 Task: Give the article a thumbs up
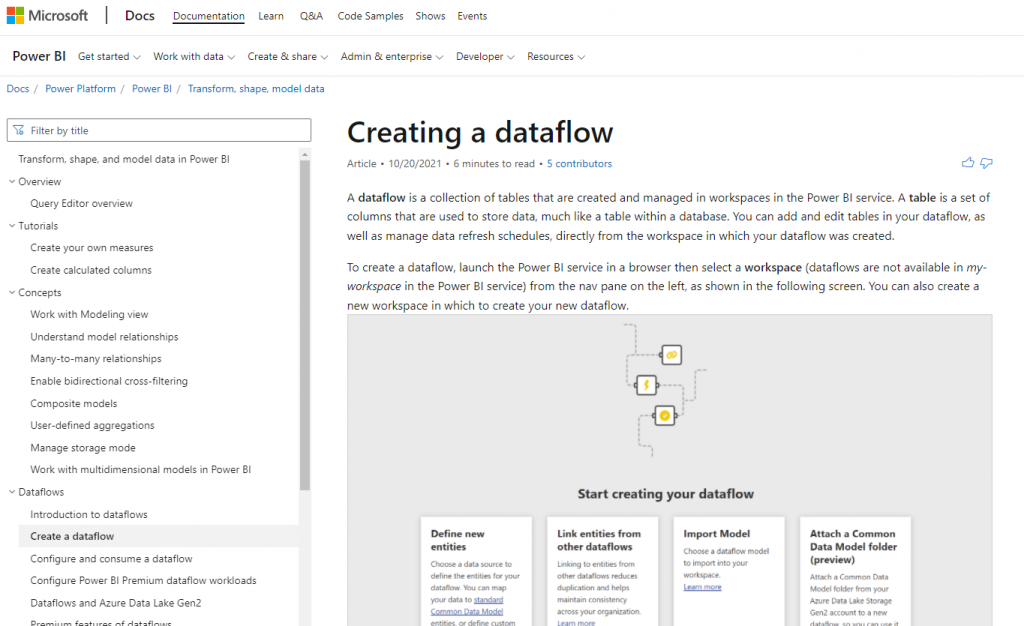(x=967, y=162)
